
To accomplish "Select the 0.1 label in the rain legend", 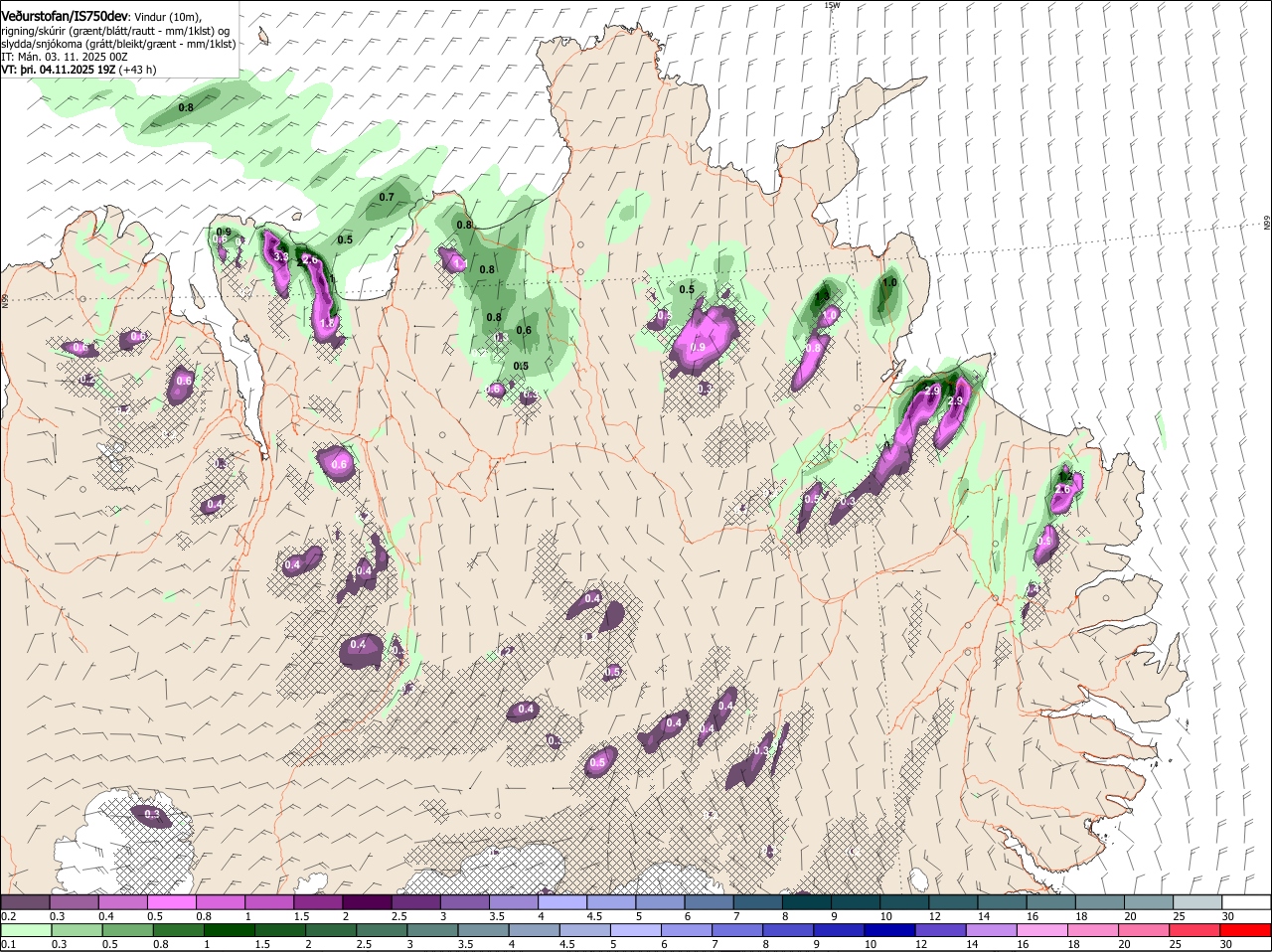I will pyautogui.click(x=8, y=945).
